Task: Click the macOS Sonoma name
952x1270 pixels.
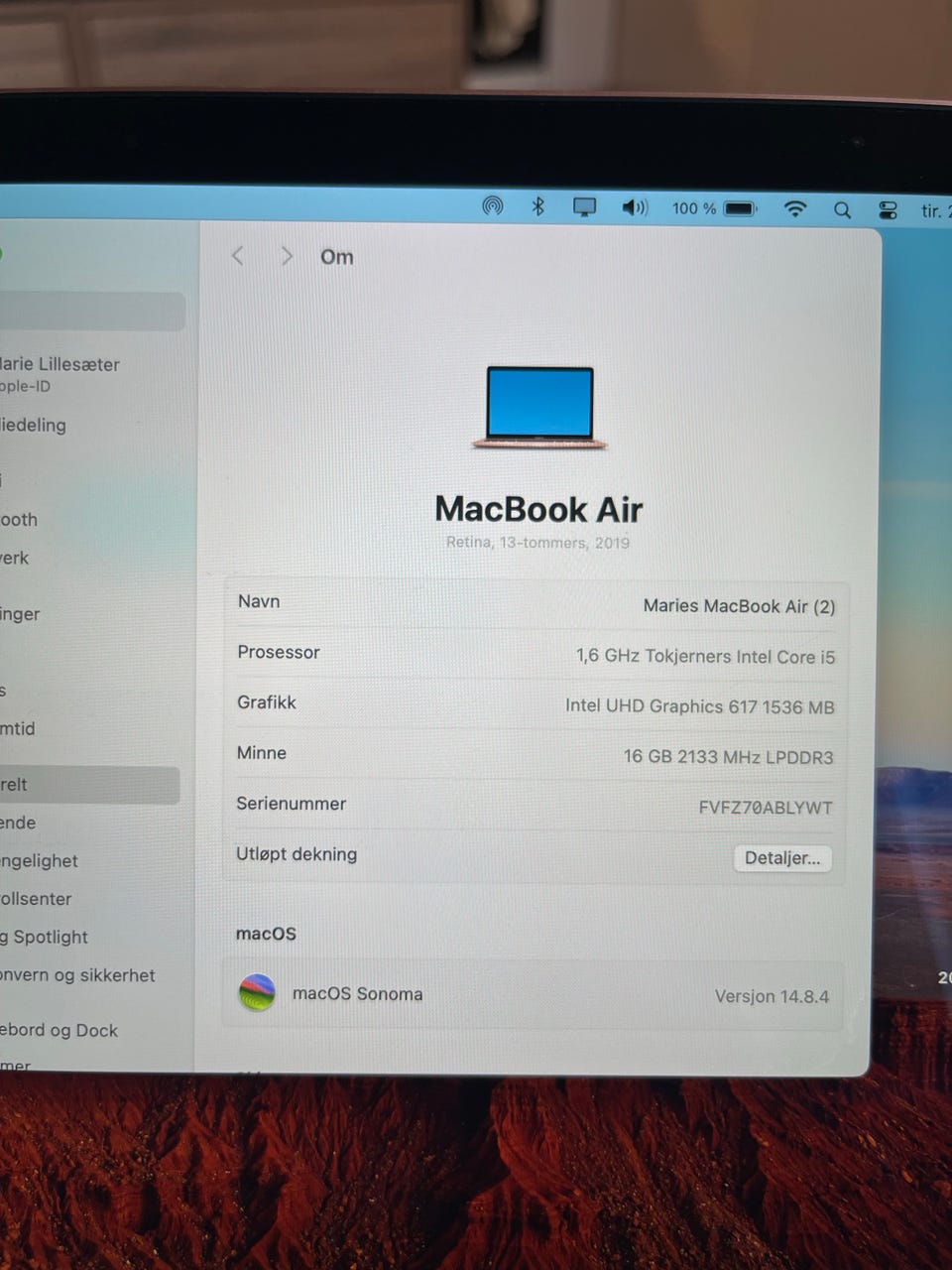Action: pos(357,993)
